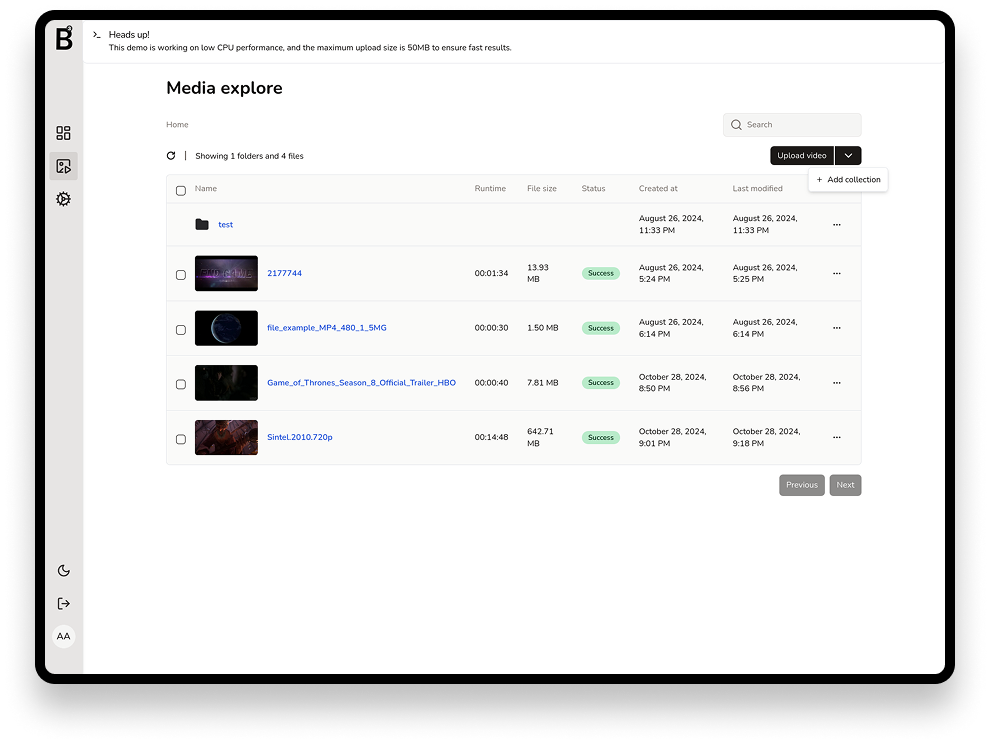Image resolution: width=990 pixels, height=744 pixels.
Task: Click the logout icon in sidebar
Action: [63, 603]
